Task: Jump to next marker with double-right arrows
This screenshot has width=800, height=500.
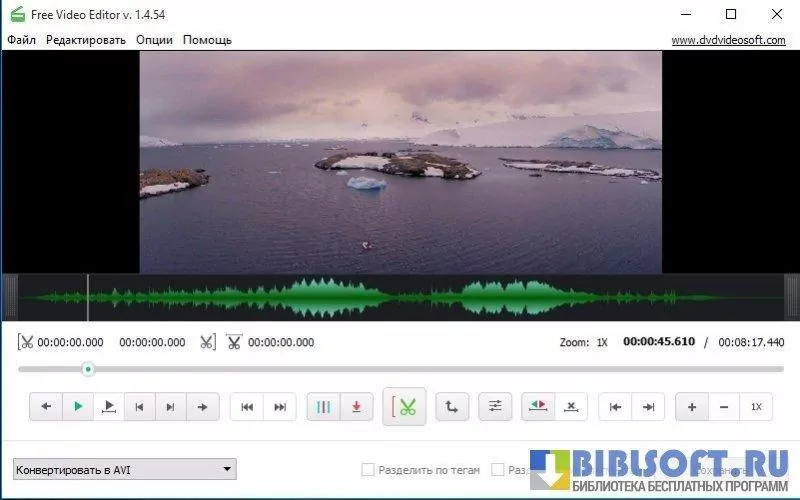Action: tap(280, 407)
